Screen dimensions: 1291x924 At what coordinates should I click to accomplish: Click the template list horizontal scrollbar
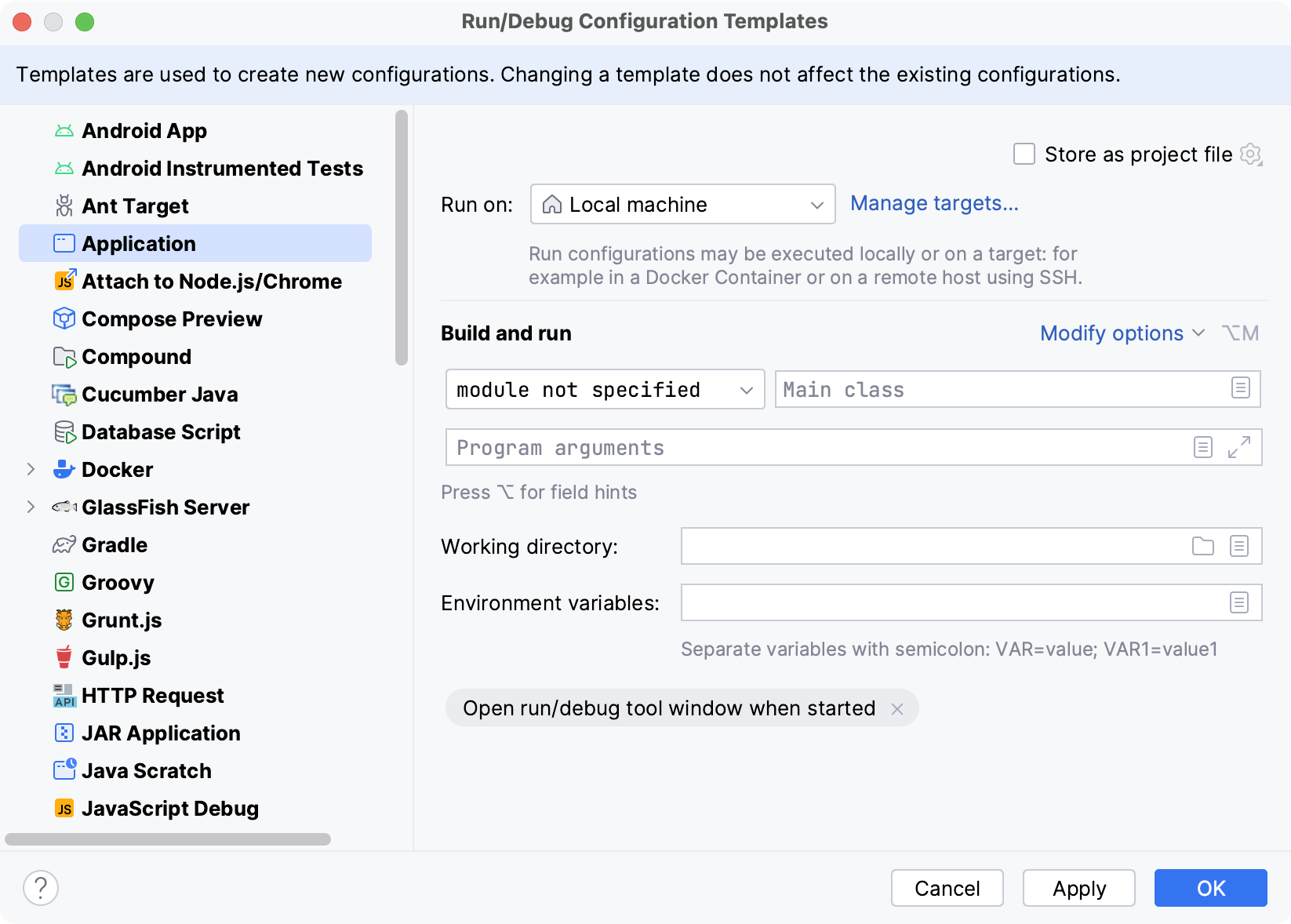point(168,839)
